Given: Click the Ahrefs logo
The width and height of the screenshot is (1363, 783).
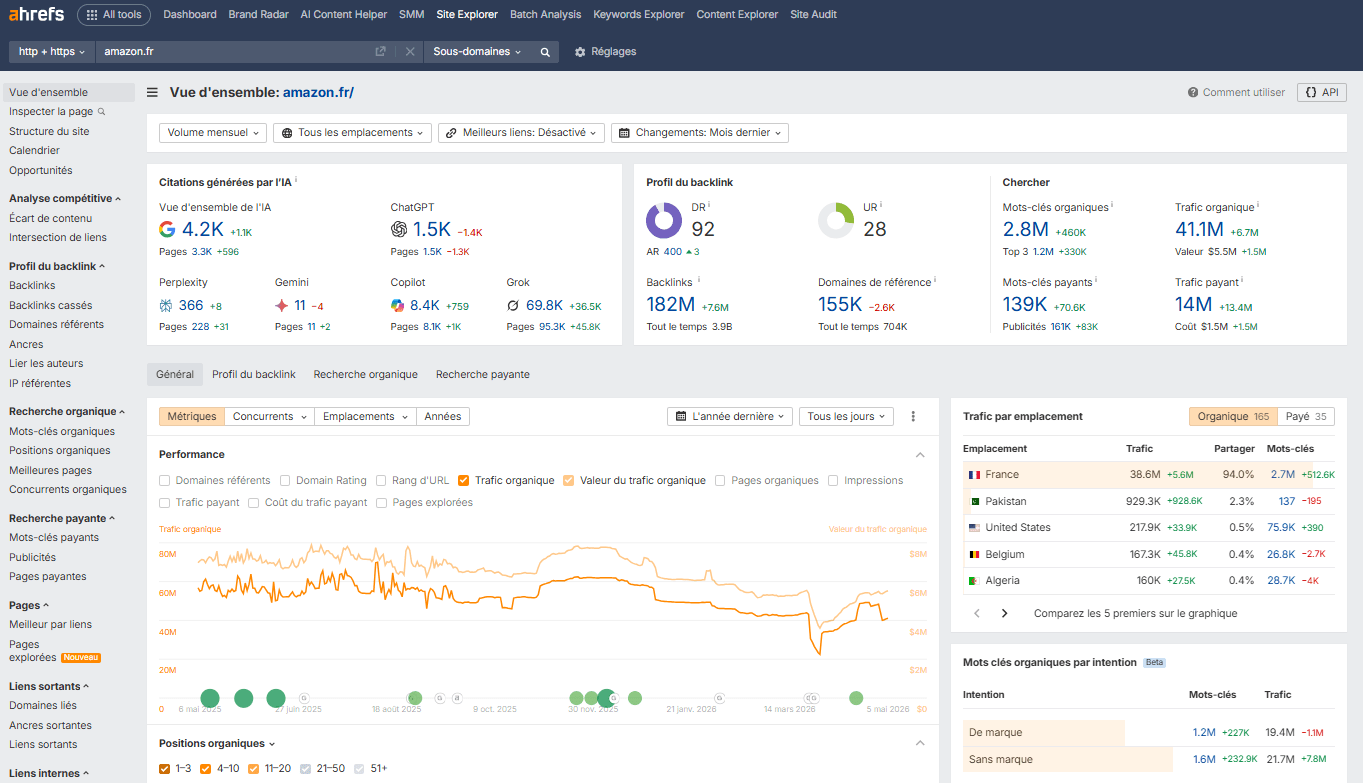Looking at the screenshot, I should click(x=37, y=14).
